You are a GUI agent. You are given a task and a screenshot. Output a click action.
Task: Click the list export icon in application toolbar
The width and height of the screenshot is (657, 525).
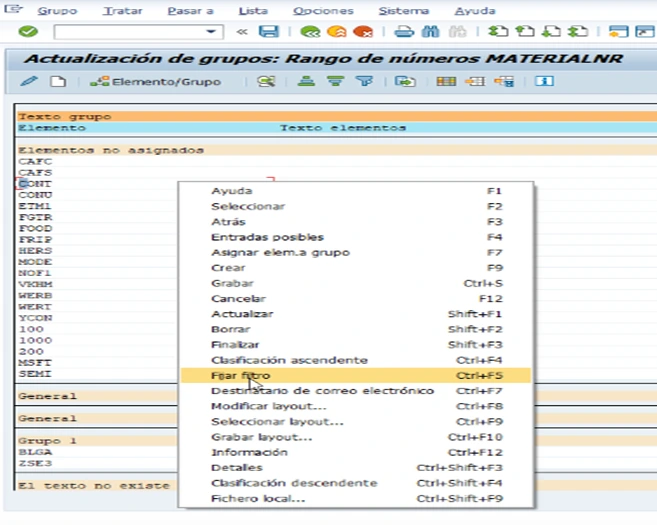tap(405, 81)
